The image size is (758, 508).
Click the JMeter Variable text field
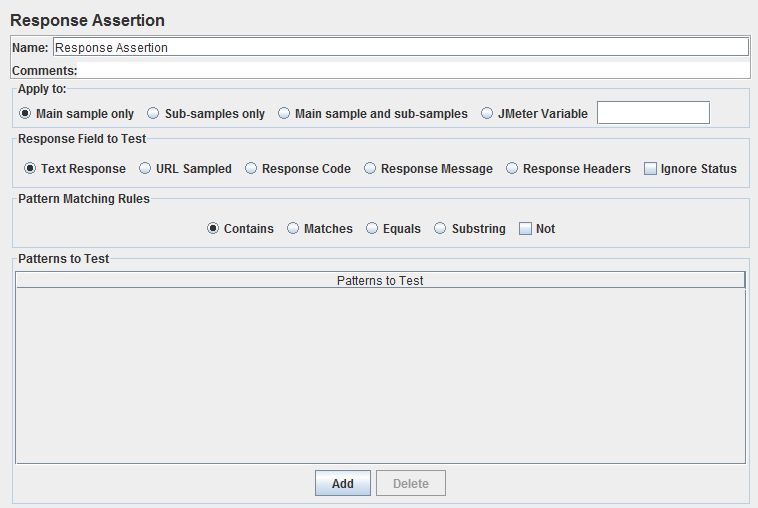pyautogui.click(x=652, y=113)
